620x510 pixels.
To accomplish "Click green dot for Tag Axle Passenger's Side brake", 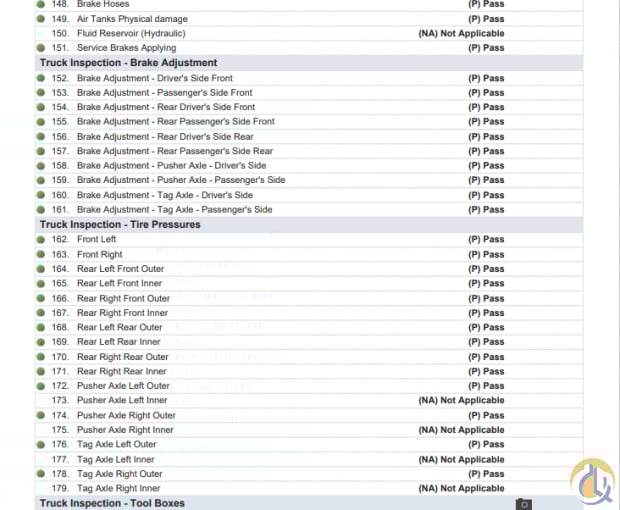I will pos(41,210).
